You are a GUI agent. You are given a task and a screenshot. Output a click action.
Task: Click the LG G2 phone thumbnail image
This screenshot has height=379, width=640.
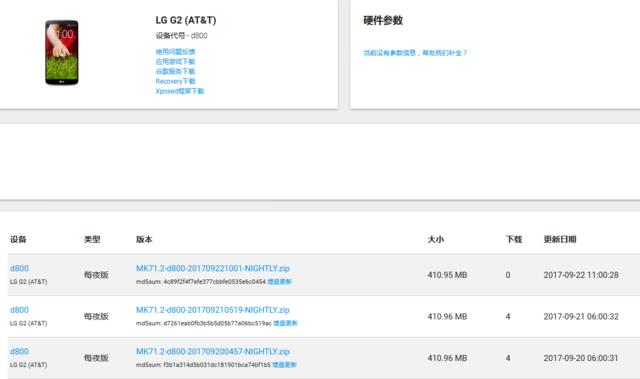point(62,52)
